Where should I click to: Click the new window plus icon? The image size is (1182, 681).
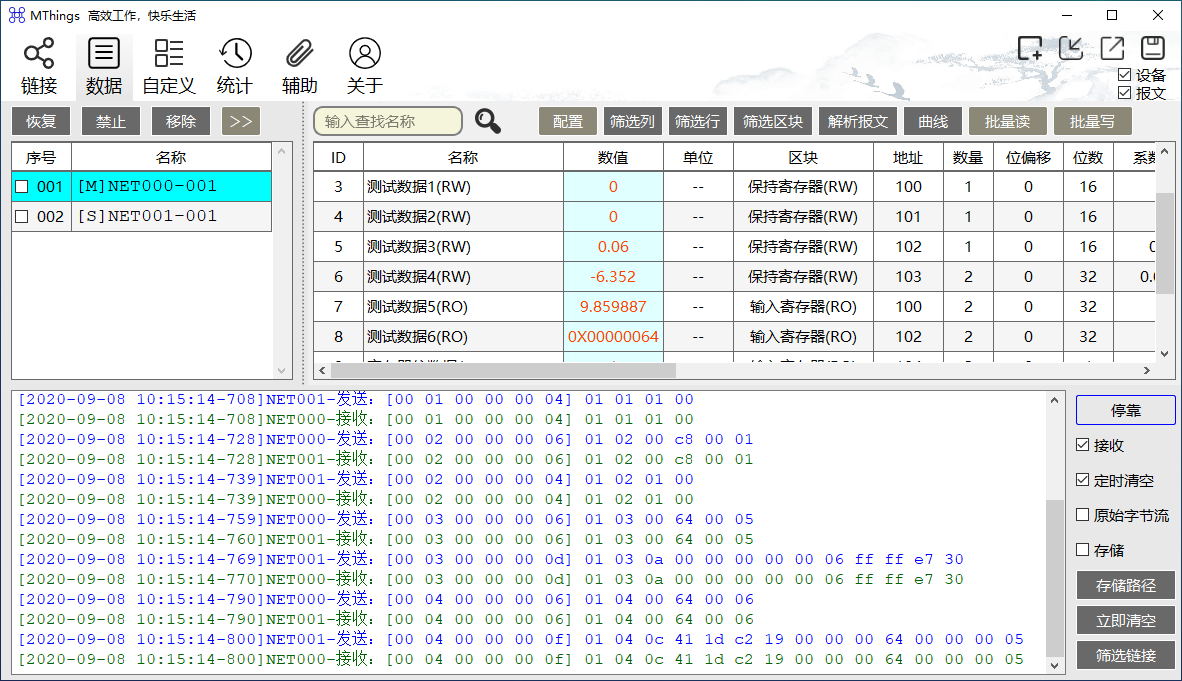(1030, 47)
